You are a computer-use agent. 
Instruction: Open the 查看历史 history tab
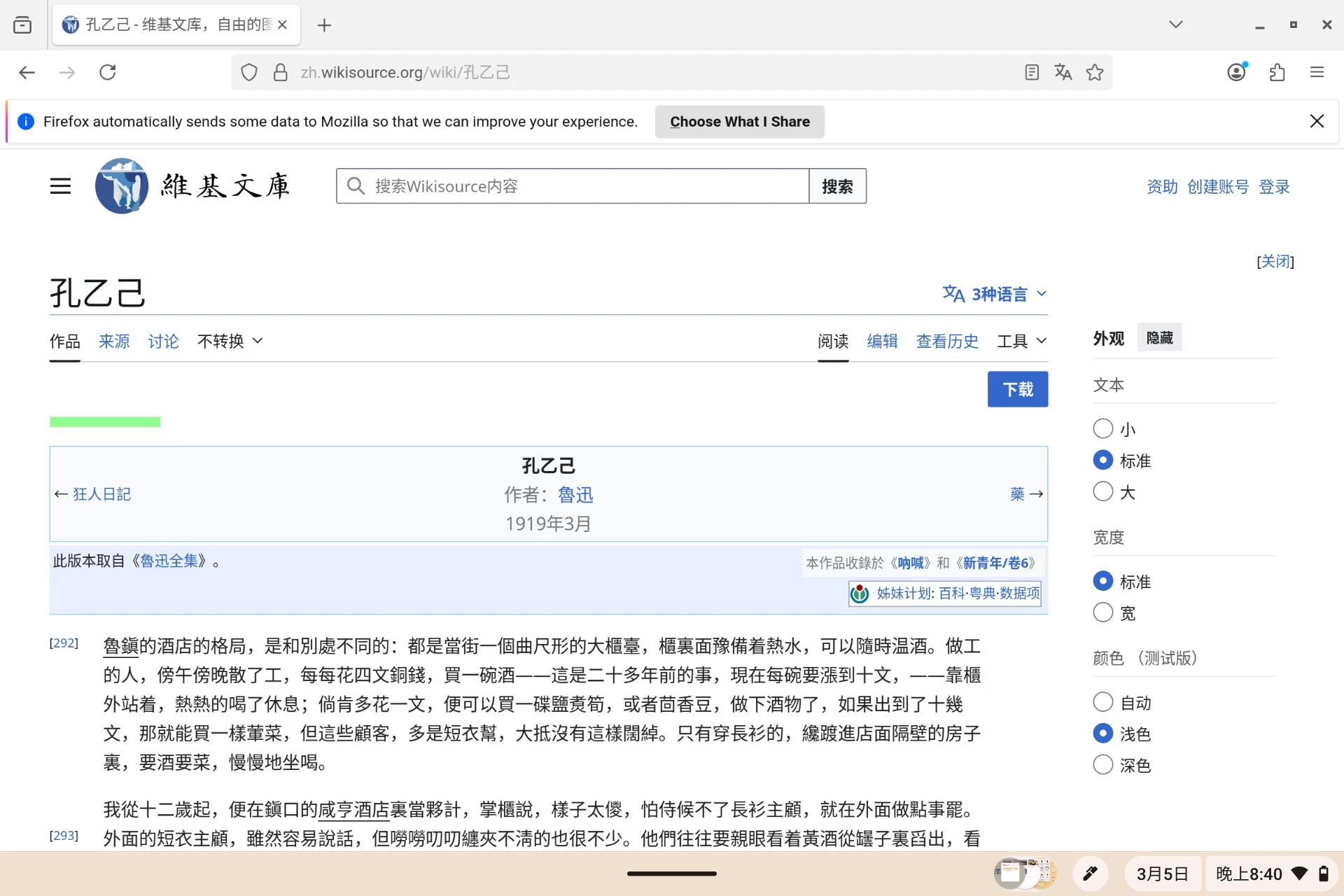947,341
